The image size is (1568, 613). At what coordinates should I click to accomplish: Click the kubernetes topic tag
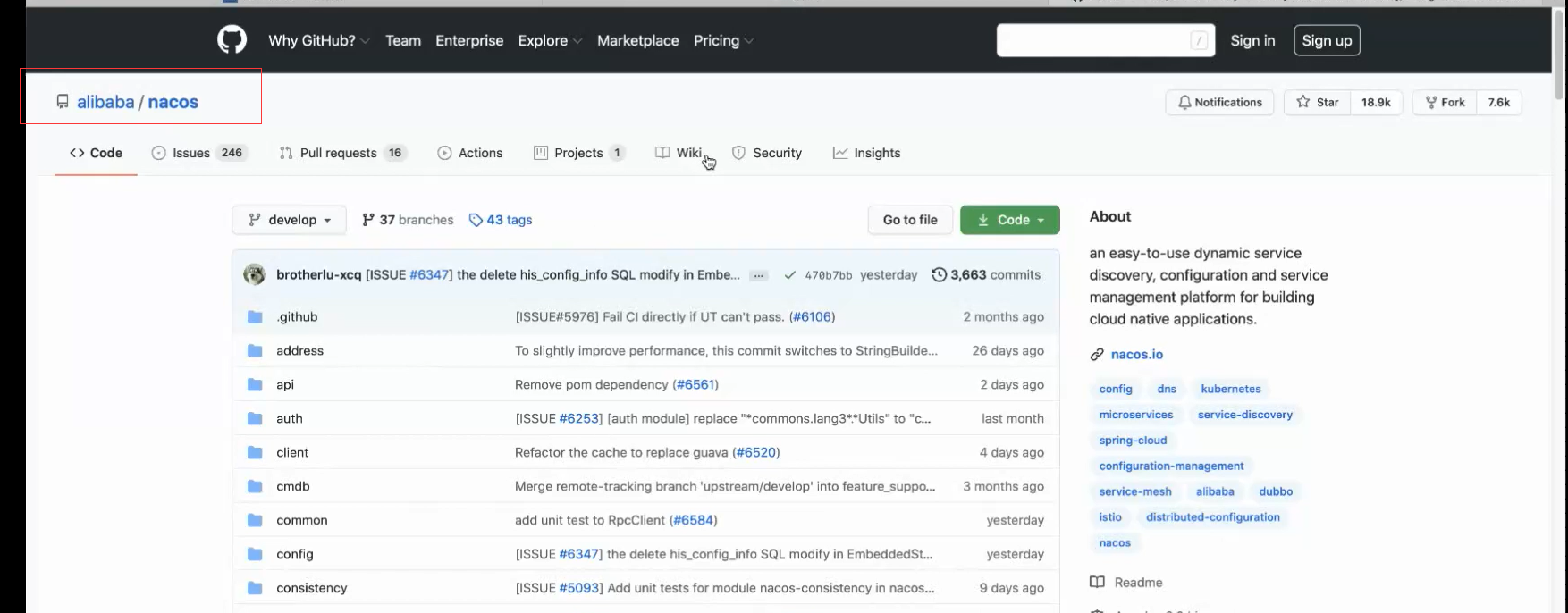pyautogui.click(x=1231, y=389)
